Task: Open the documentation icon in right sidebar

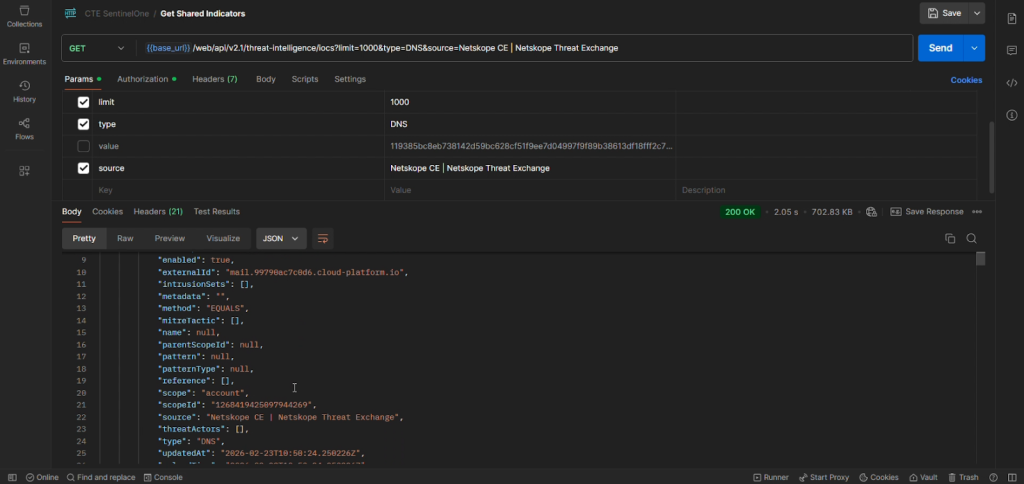Action: click(x=1012, y=18)
